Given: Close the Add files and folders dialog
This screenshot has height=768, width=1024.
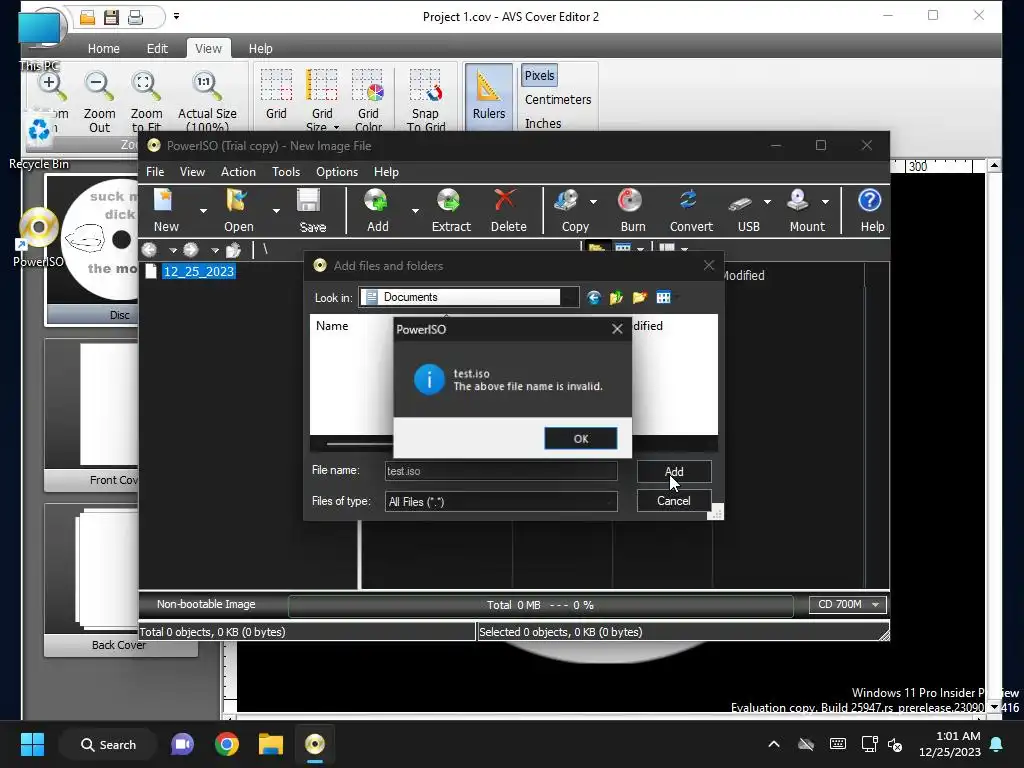Looking at the screenshot, I should (709, 265).
